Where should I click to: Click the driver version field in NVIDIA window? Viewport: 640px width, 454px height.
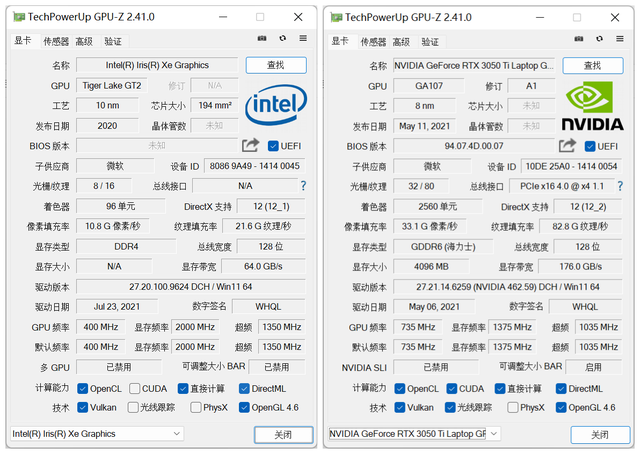pyautogui.click(x=507, y=287)
